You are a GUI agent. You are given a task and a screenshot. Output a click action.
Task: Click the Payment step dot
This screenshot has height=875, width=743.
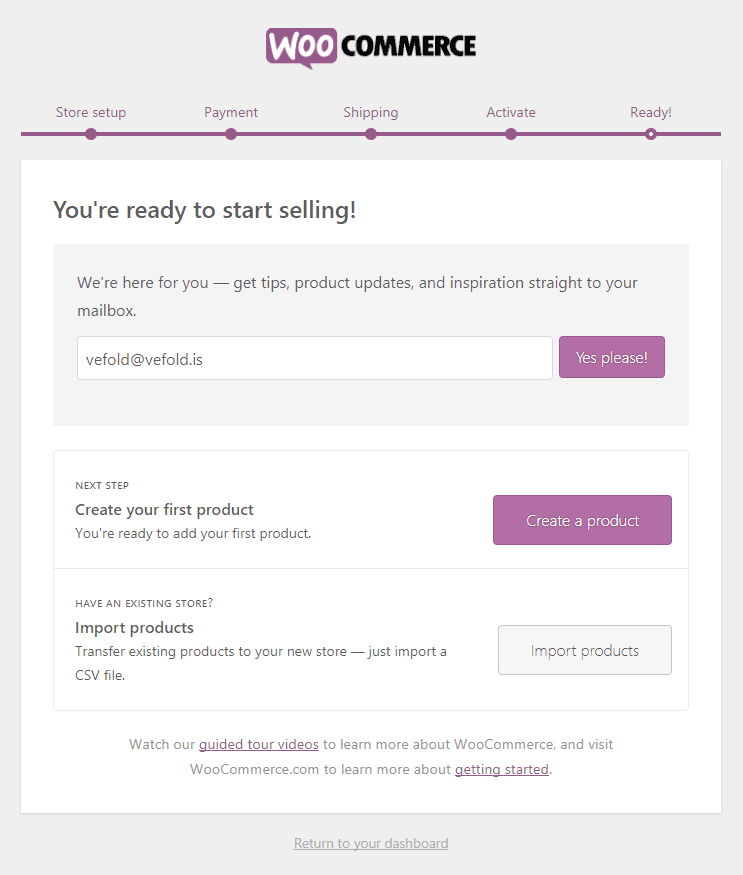(231, 134)
